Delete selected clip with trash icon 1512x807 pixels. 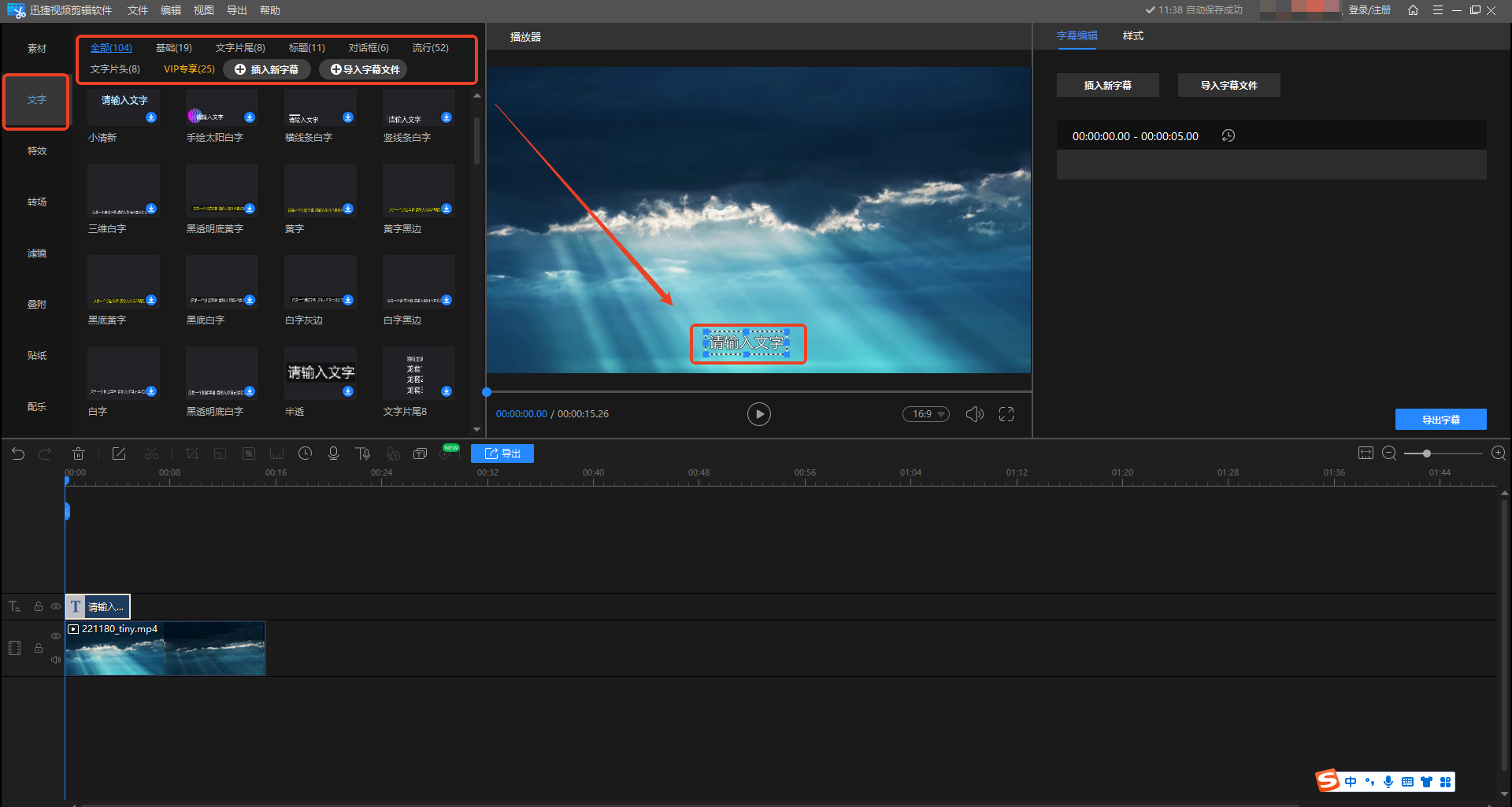tap(78, 453)
